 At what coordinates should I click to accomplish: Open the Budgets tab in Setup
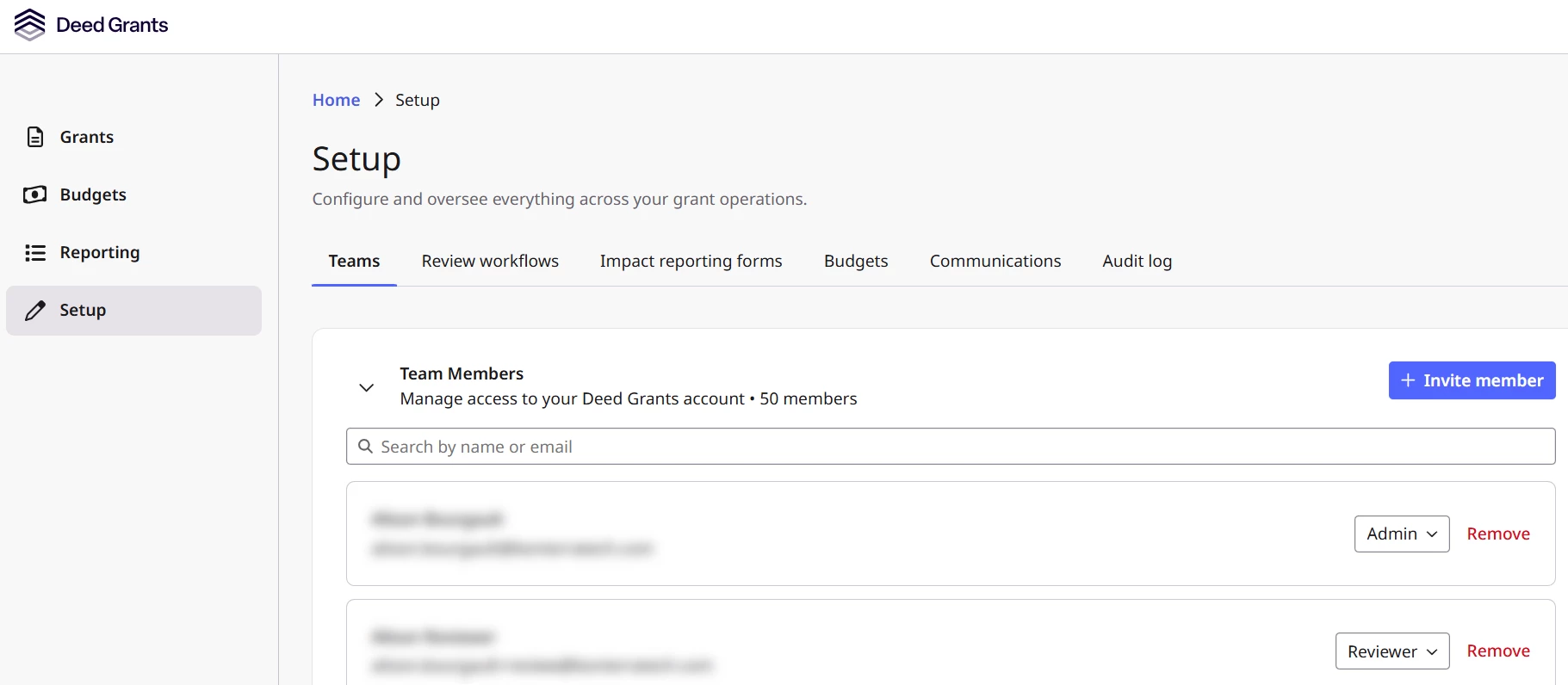click(856, 261)
